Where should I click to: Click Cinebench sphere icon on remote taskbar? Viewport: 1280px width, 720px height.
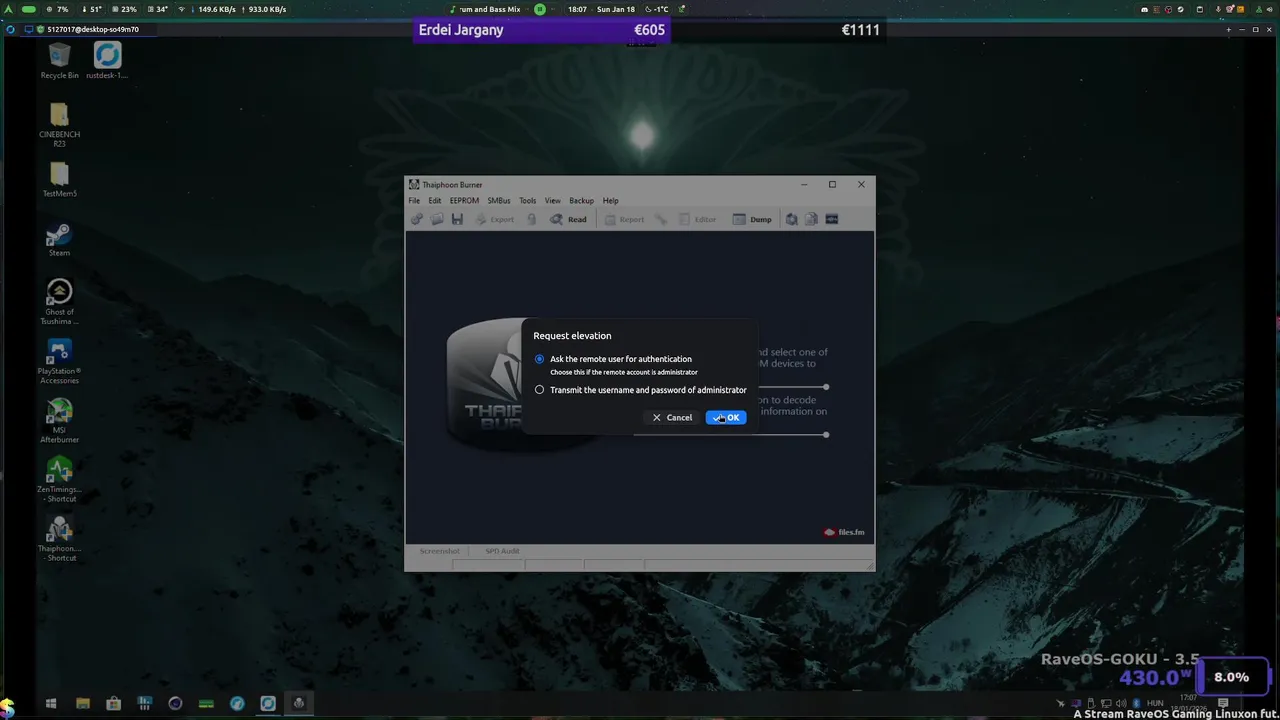coord(175,704)
